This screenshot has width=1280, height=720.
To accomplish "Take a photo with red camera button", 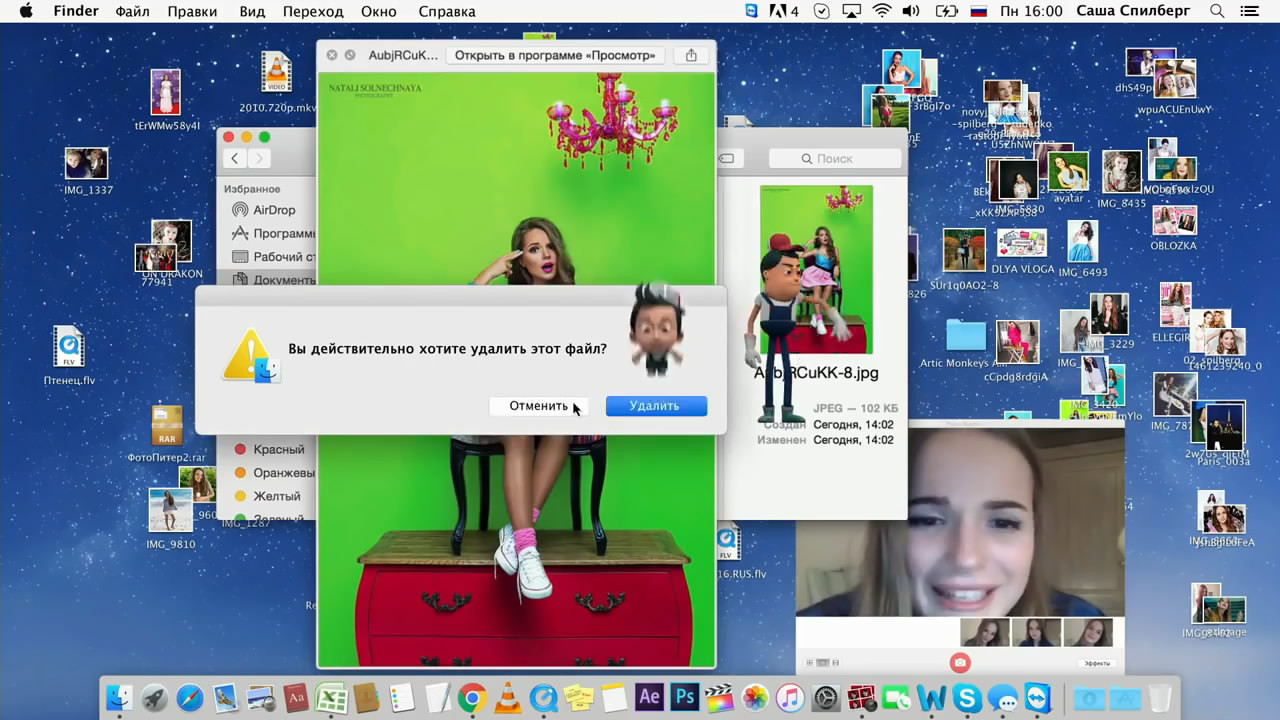I will (x=960, y=662).
